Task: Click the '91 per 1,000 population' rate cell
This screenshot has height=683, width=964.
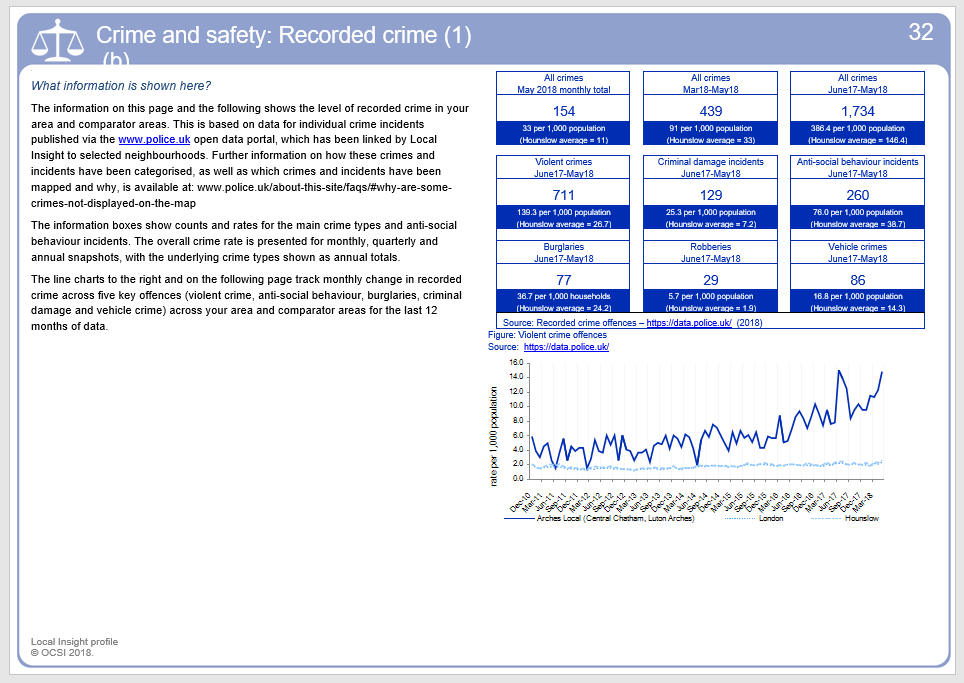Action: (x=710, y=133)
